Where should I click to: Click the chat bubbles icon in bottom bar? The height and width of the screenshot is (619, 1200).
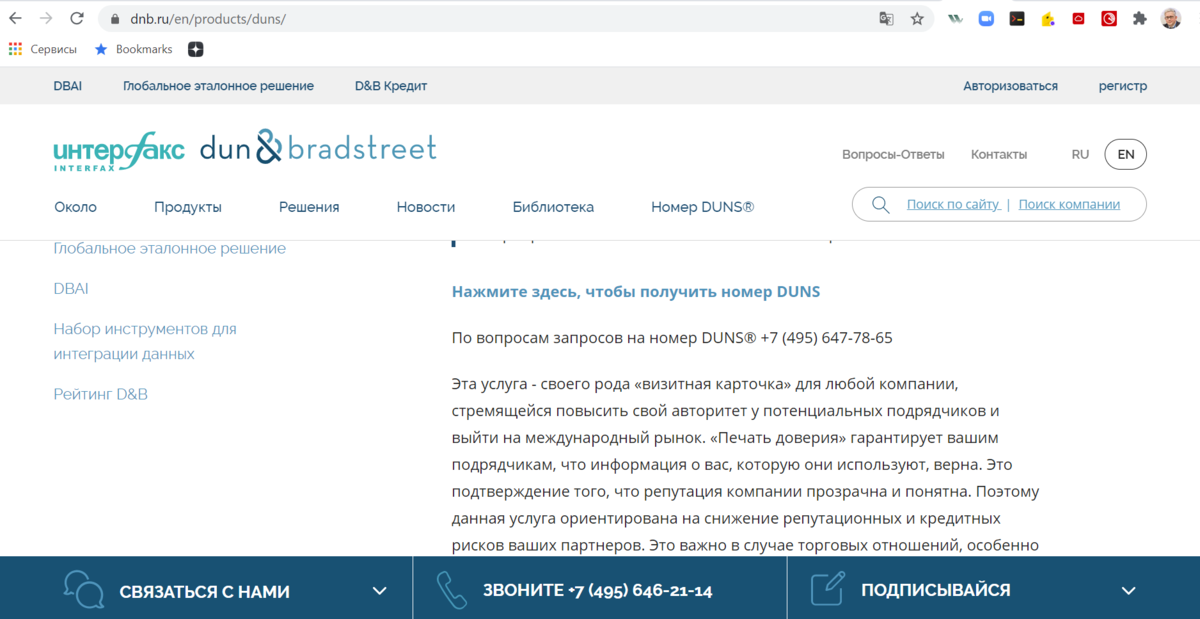(83, 590)
